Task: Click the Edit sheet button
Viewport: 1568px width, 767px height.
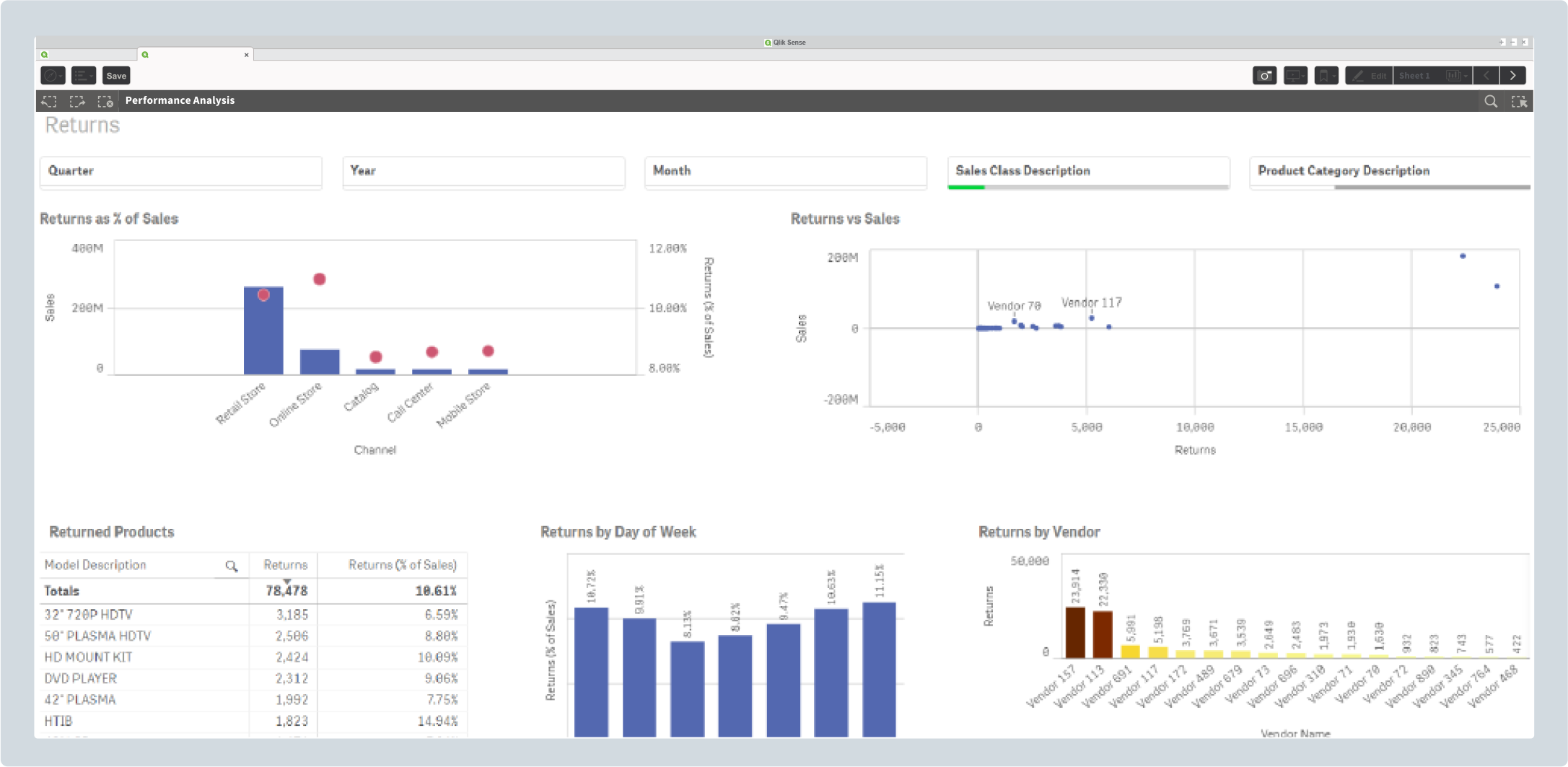Action: (1369, 76)
